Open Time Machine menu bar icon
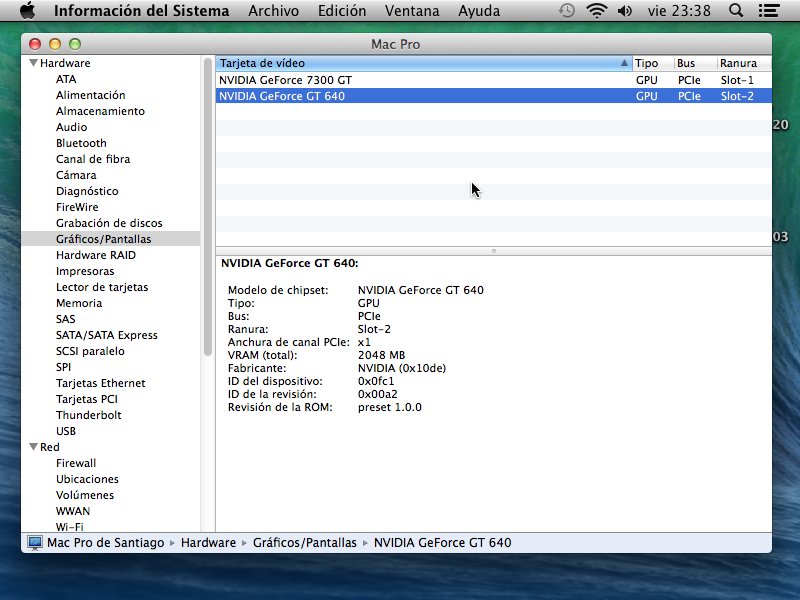Viewport: 800px width, 600px height. [x=566, y=11]
